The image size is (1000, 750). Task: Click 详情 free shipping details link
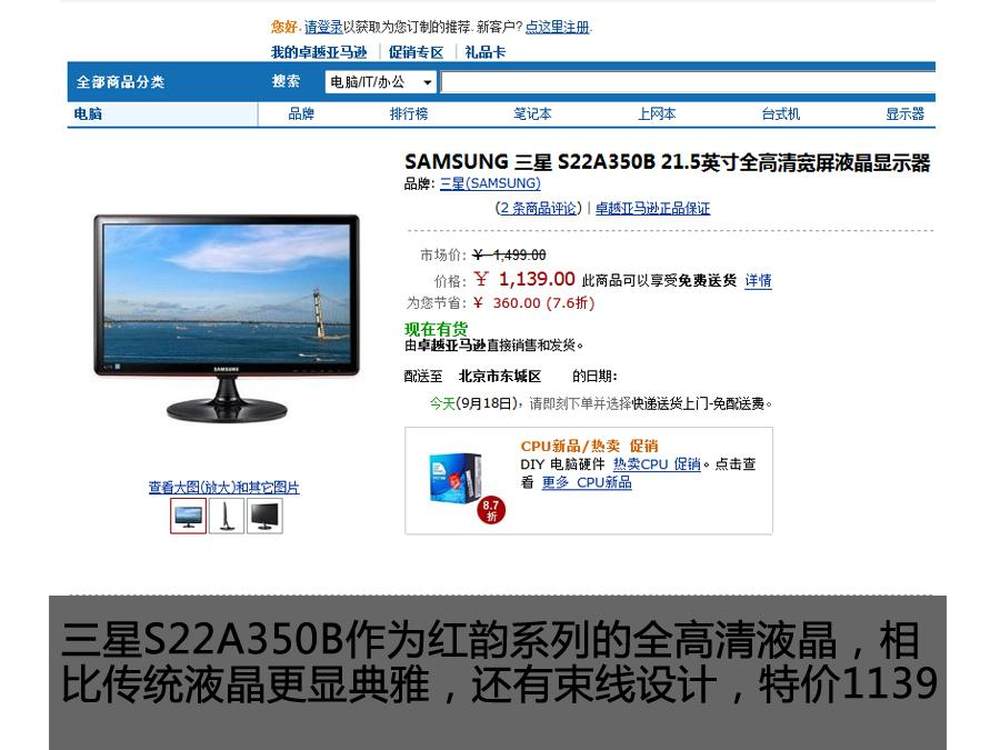point(758,281)
